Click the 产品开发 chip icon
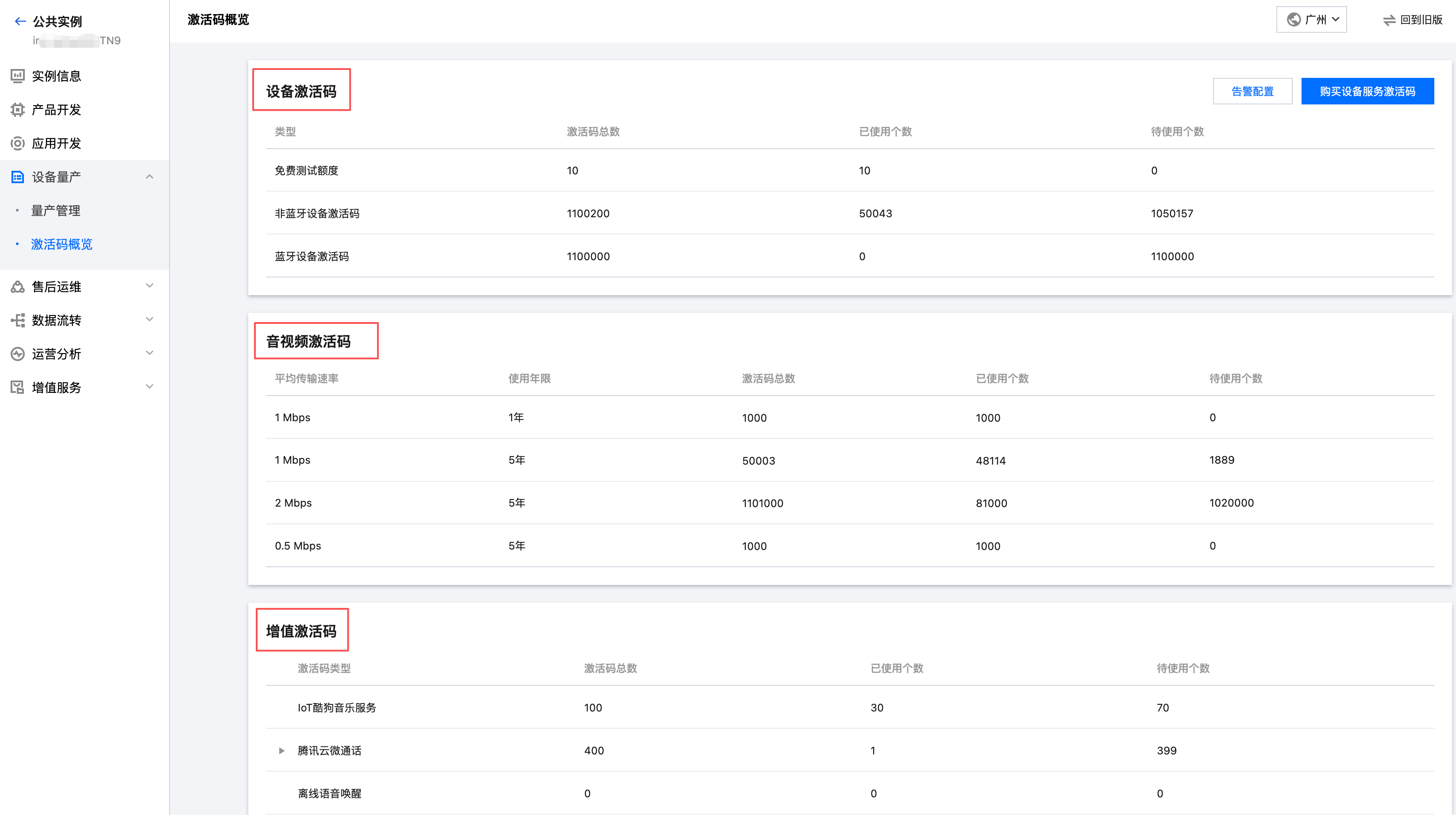The width and height of the screenshot is (1456, 815). coord(18,110)
